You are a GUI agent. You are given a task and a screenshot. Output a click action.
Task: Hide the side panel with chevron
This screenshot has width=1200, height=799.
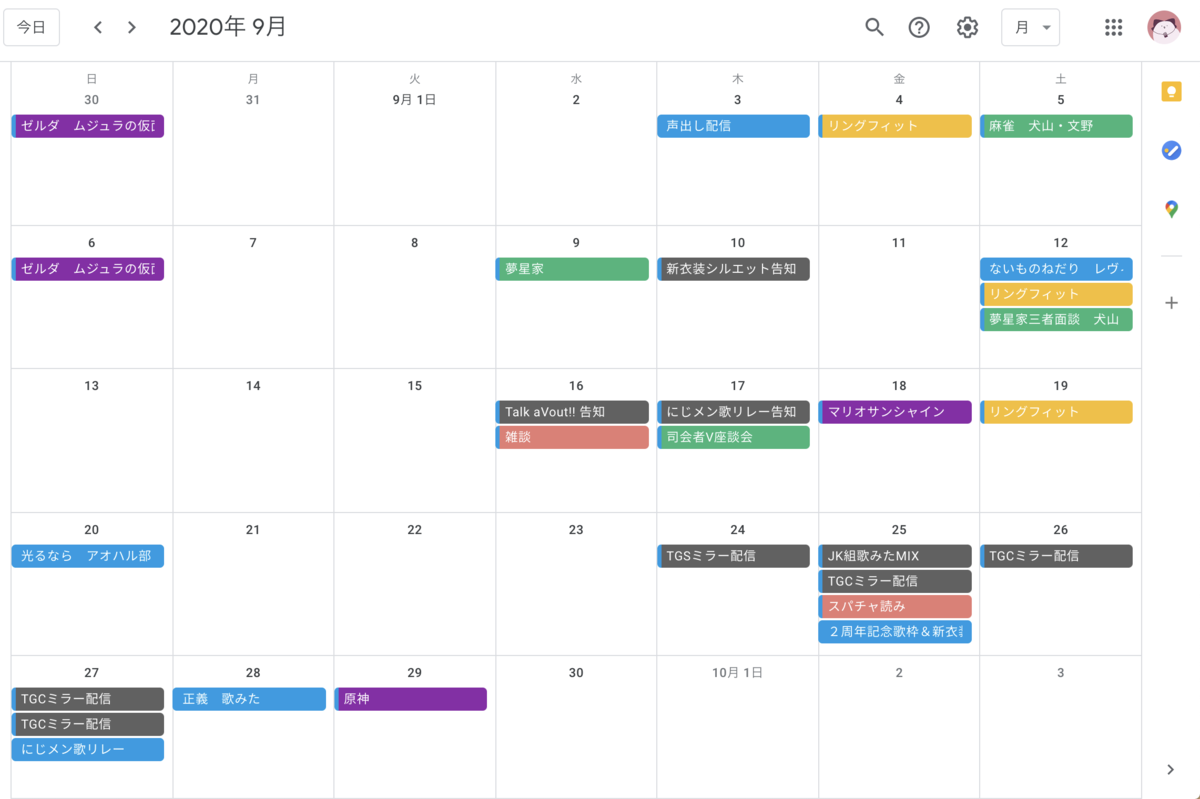[x=1171, y=769]
